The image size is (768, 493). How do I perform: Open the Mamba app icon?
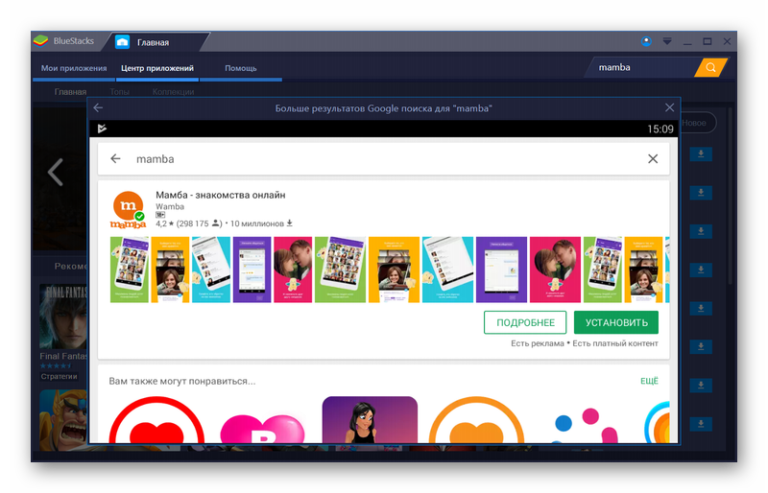click(128, 210)
